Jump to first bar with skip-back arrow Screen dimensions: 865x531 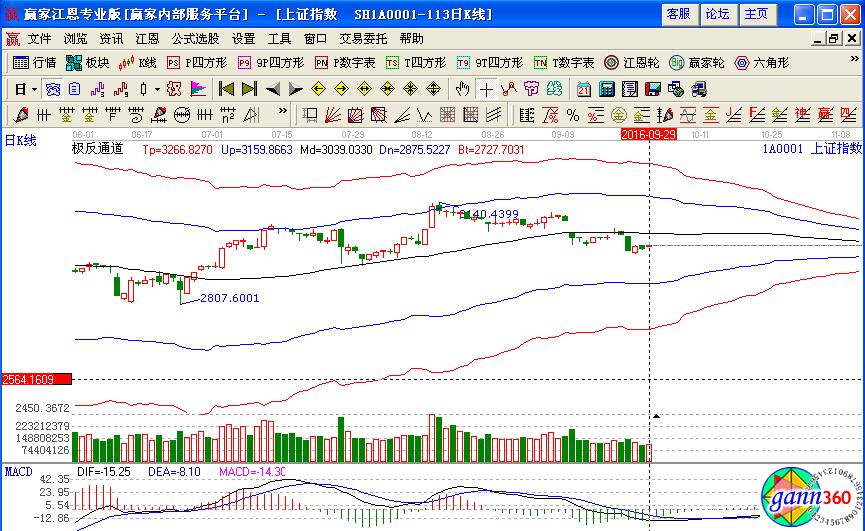pyautogui.click(x=227, y=89)
